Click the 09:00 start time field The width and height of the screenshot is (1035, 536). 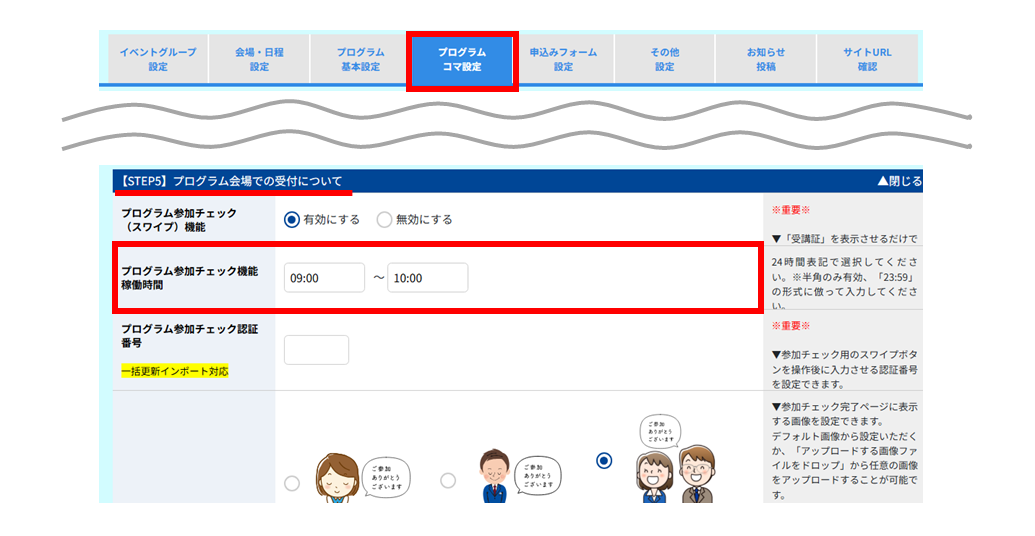point(324,278)
